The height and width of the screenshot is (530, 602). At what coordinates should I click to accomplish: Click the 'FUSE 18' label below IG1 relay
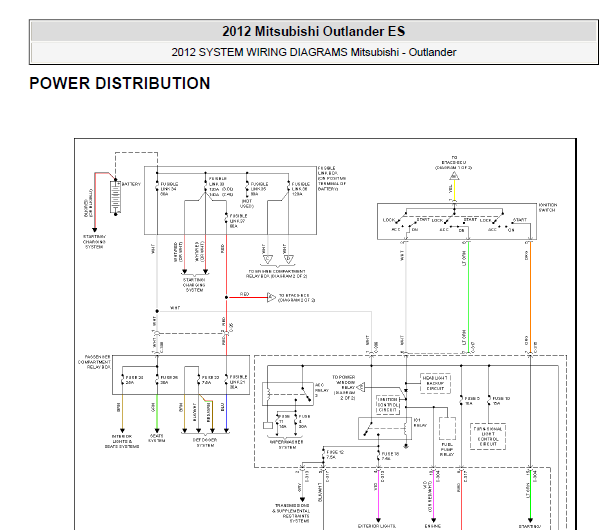pos(390,456)
